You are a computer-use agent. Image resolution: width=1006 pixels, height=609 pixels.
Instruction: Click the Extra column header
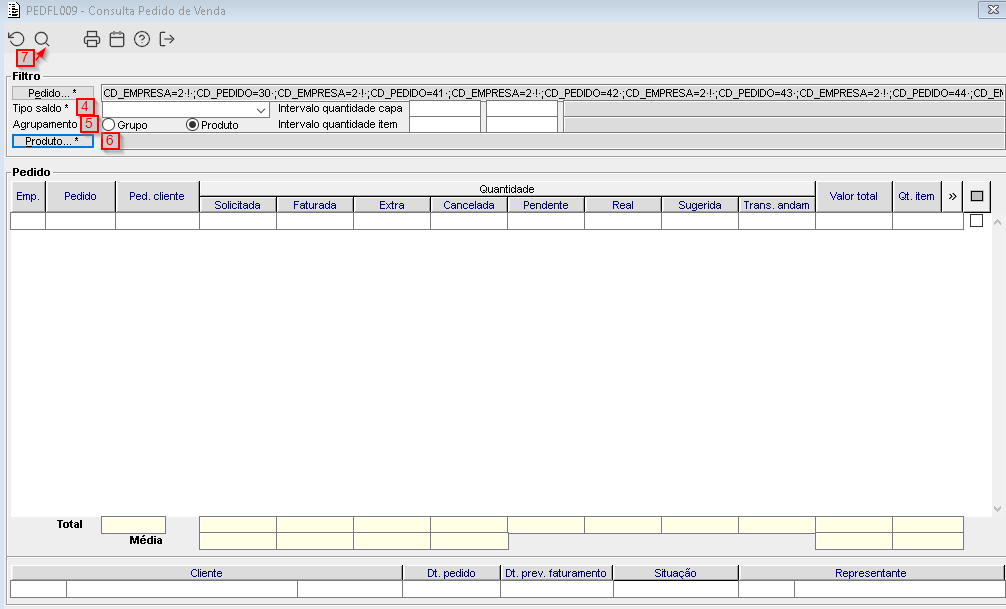tap(391, 205)
